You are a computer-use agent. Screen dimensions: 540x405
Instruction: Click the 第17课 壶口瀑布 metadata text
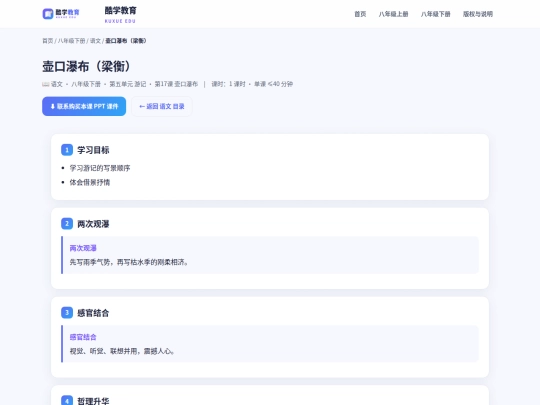click(x=176, y=84)
